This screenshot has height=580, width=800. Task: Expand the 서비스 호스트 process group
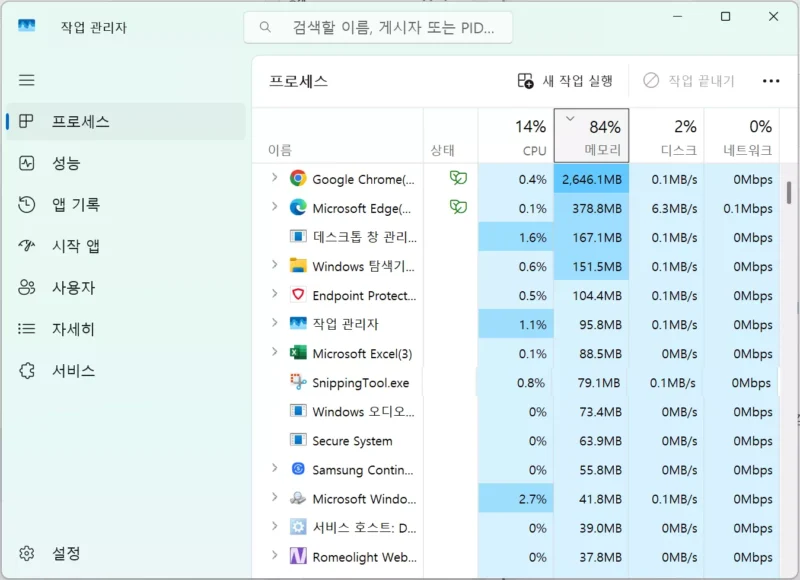(274, 526)
